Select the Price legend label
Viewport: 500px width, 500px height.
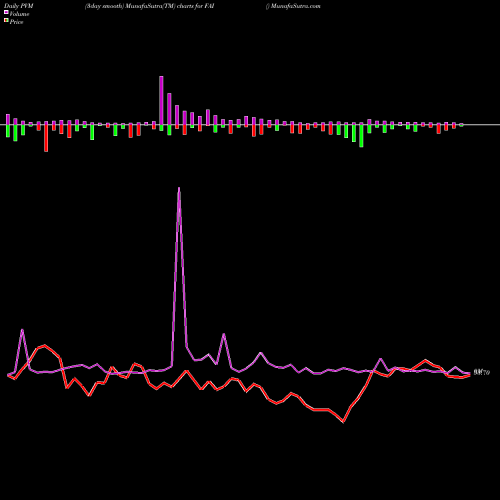[16, 22]
